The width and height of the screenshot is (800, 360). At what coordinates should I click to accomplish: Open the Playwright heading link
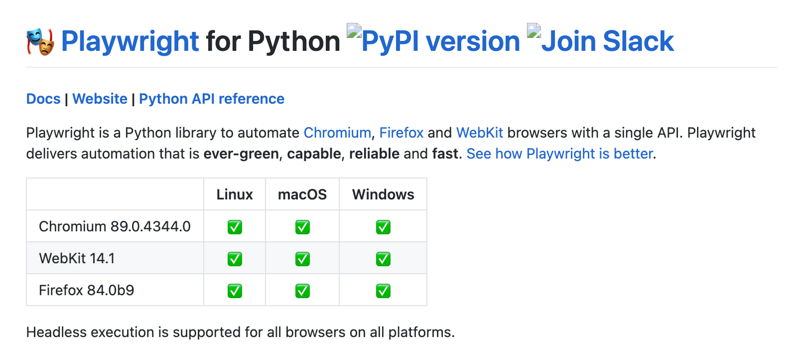[x=130, y=41]
